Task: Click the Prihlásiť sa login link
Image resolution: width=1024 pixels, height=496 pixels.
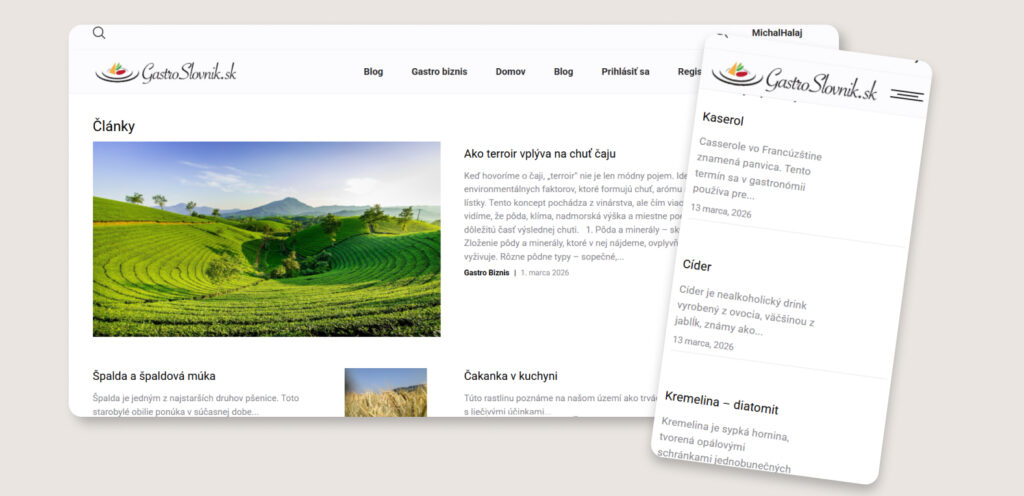Action: (625, 72)
